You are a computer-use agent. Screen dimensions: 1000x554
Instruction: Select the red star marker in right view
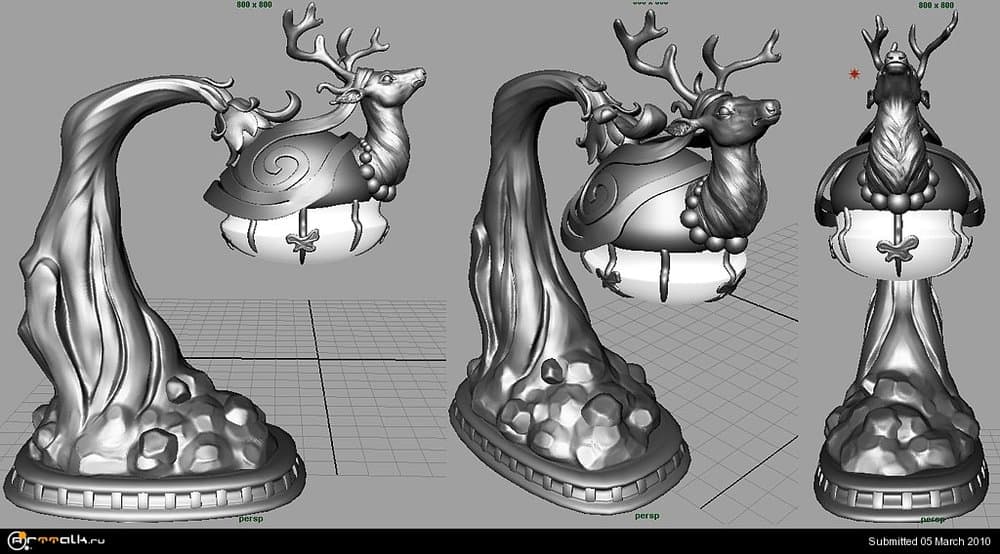(854, 74)
